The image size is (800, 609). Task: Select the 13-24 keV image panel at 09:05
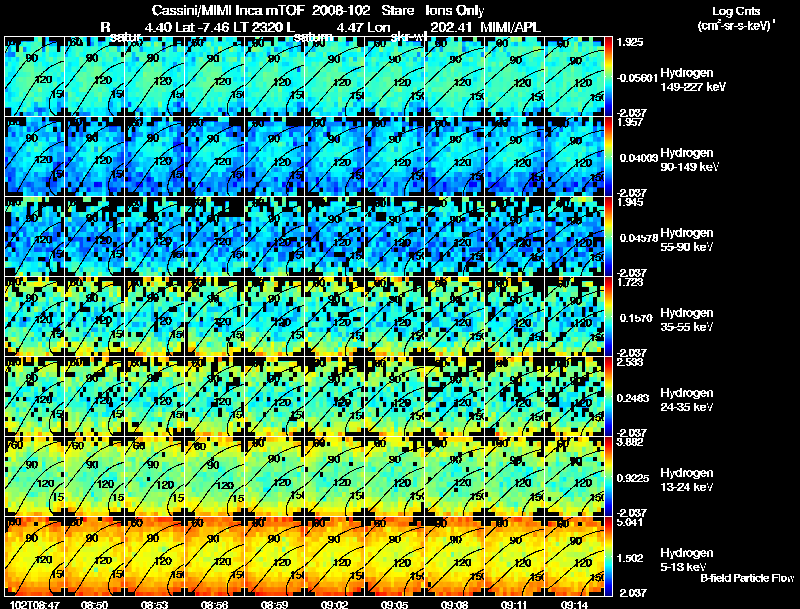pos(394,476)
